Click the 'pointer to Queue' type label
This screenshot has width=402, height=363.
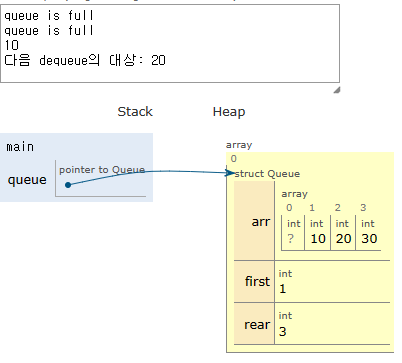tap(102, 170)
